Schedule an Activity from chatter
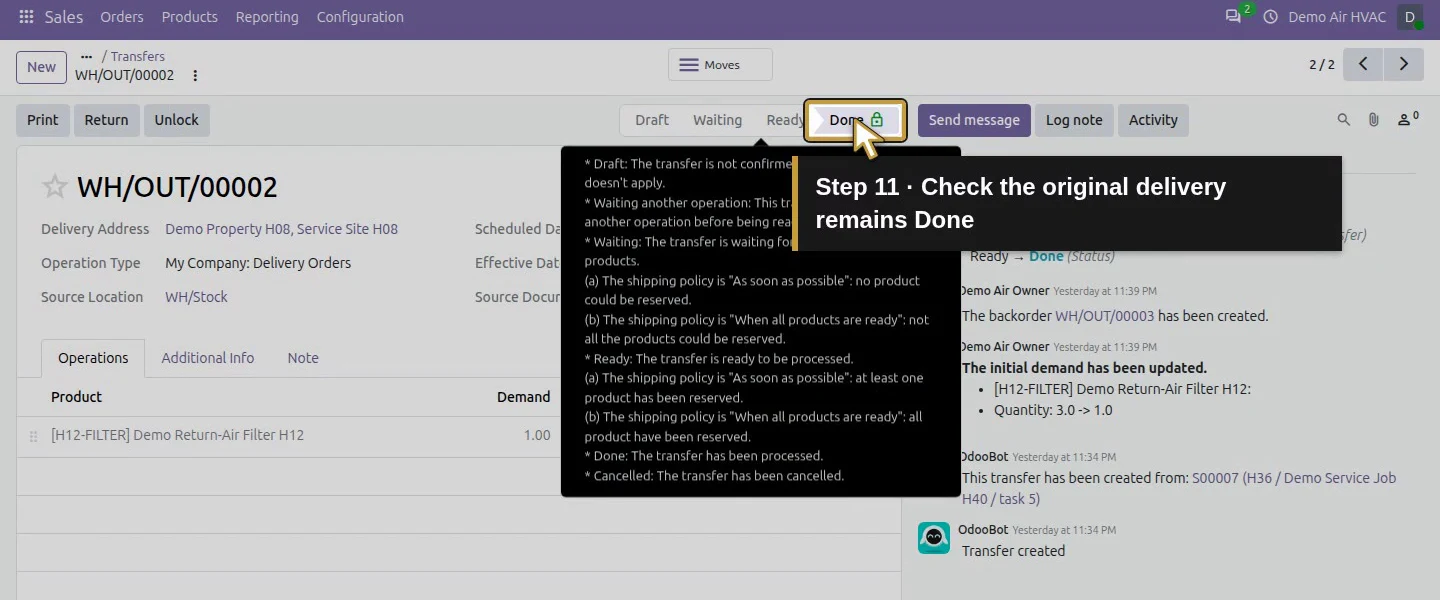Image resolution: width=1440 pixels, height=600 pixels. pyautogui.click(x=1153, y=120)
